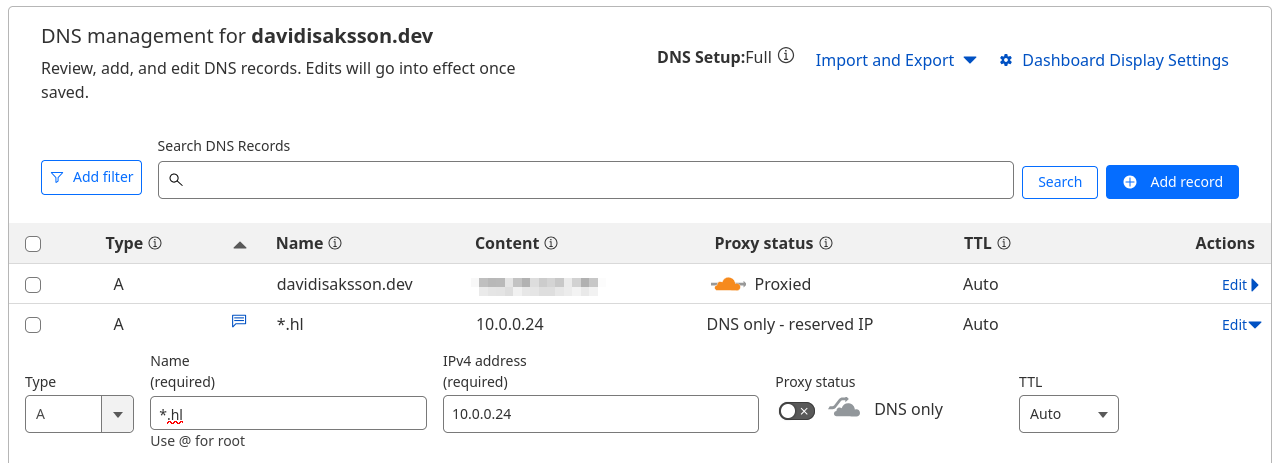Toggle the Proxy status switch to proxied
Viewport: 1280px width, 463px height.
(x=797, y=411)
